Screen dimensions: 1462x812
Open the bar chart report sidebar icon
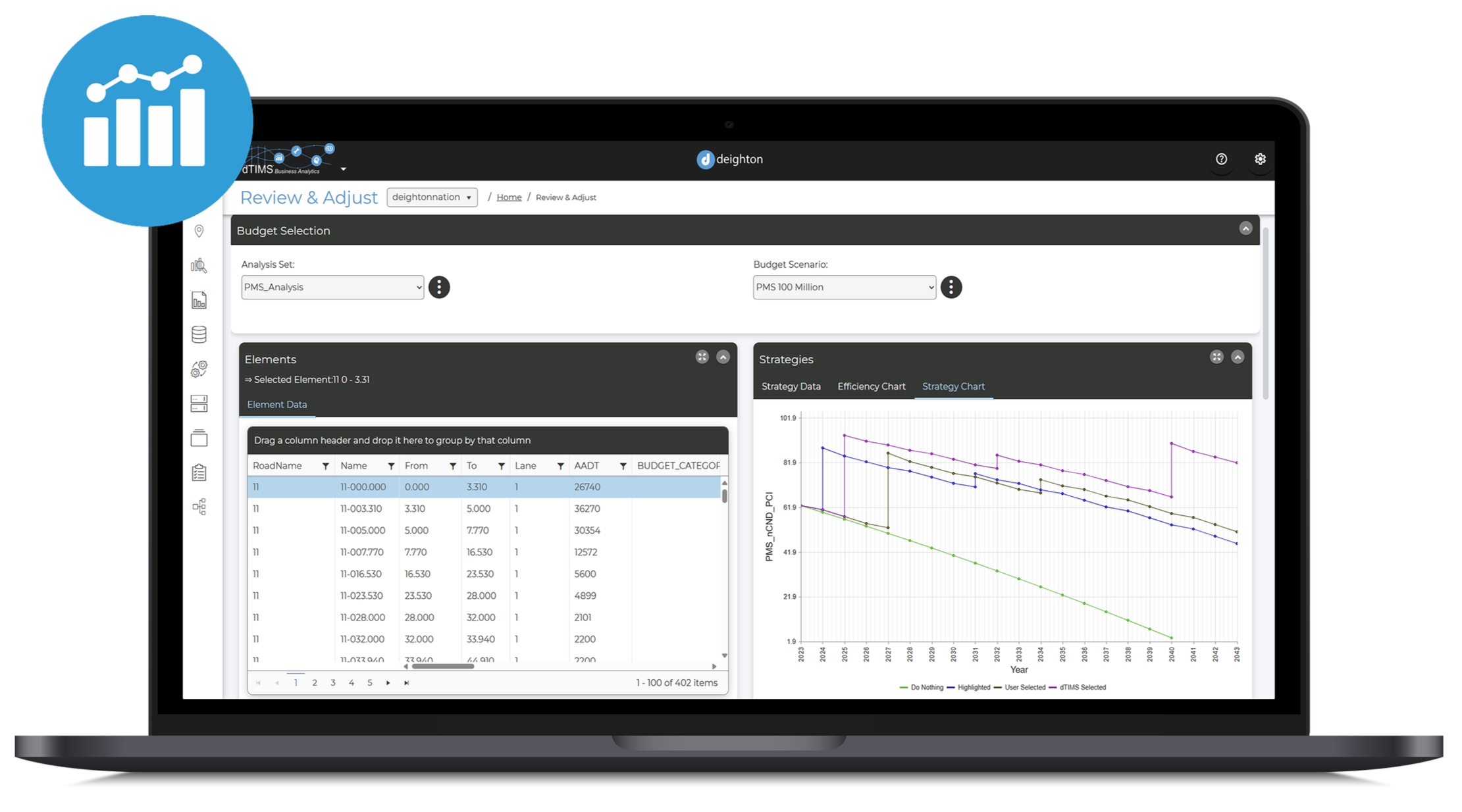[199, 301]
